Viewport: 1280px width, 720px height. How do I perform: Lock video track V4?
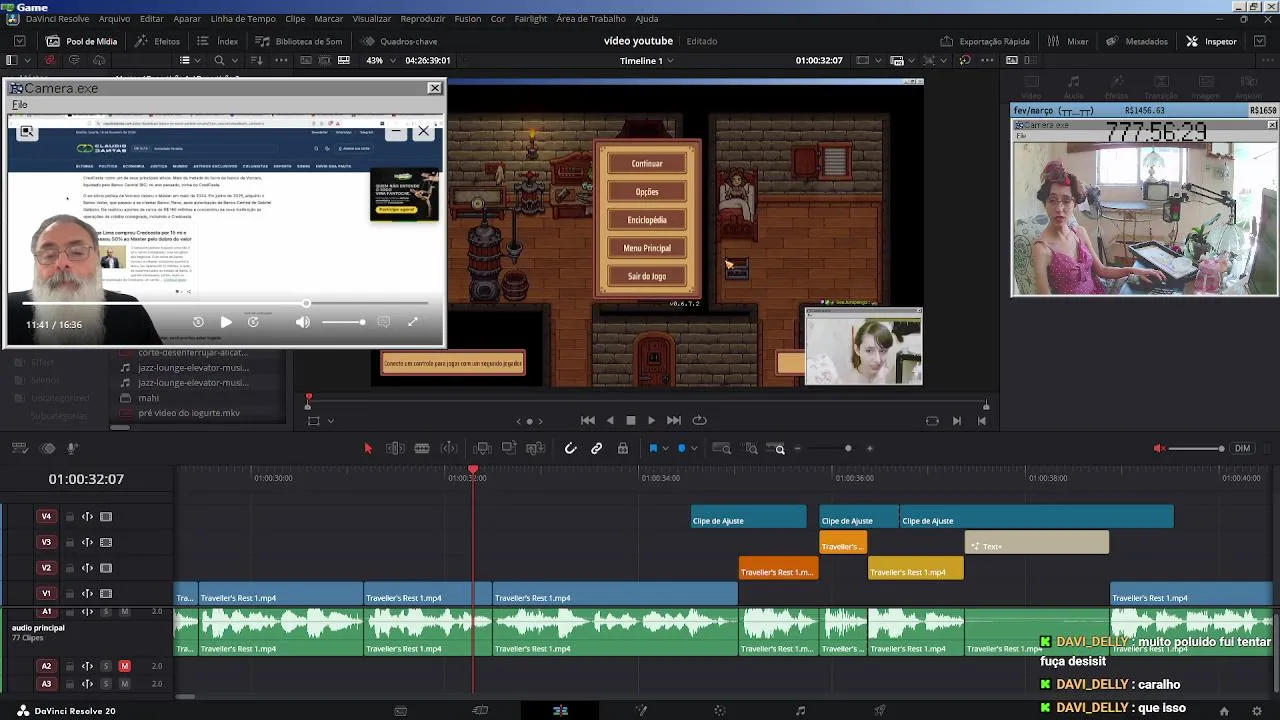click(70, 517)
